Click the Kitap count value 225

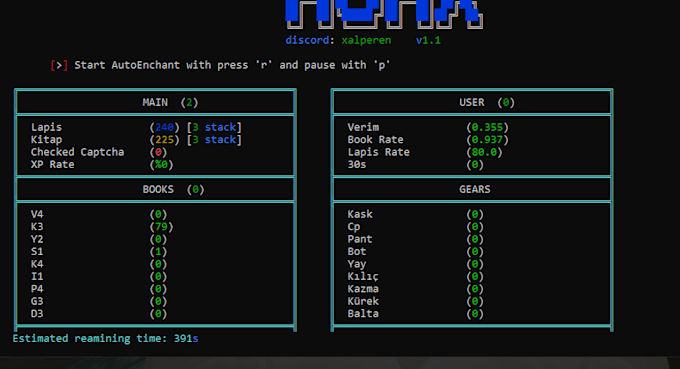tap(164, 140)
